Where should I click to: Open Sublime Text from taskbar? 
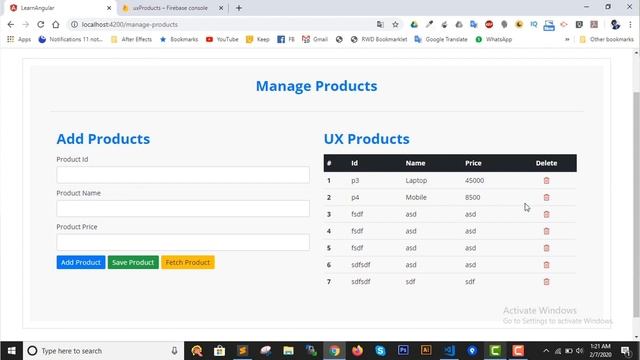pyautogui.click(x=242, y=351)
